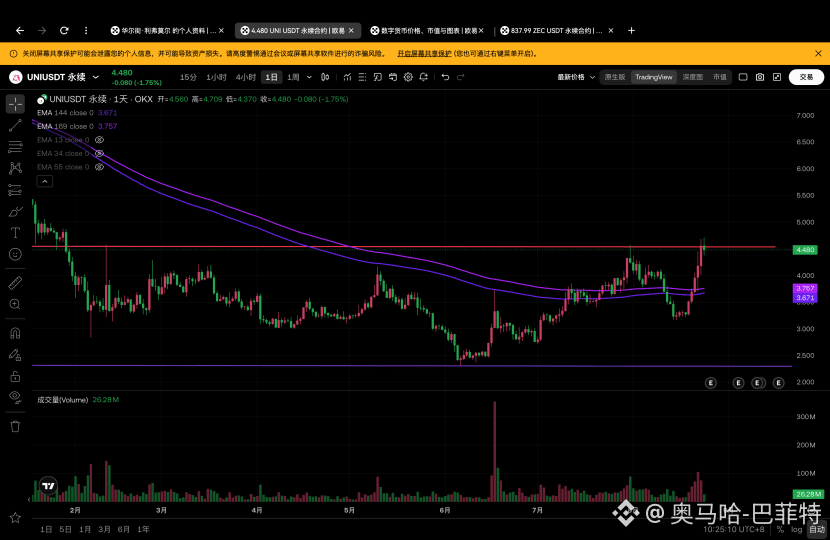
Task: Toggle stay in drawing mode
Action: (15, 355)
